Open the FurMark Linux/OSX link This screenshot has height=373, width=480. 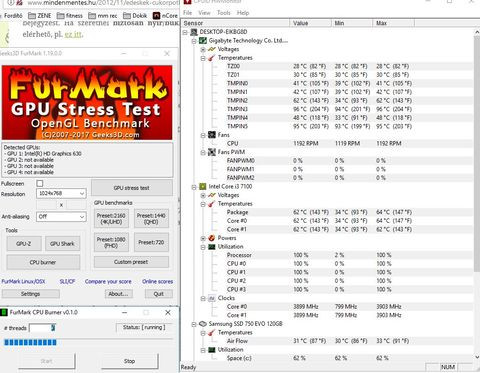pyautogui.click(x=23, y=282)
